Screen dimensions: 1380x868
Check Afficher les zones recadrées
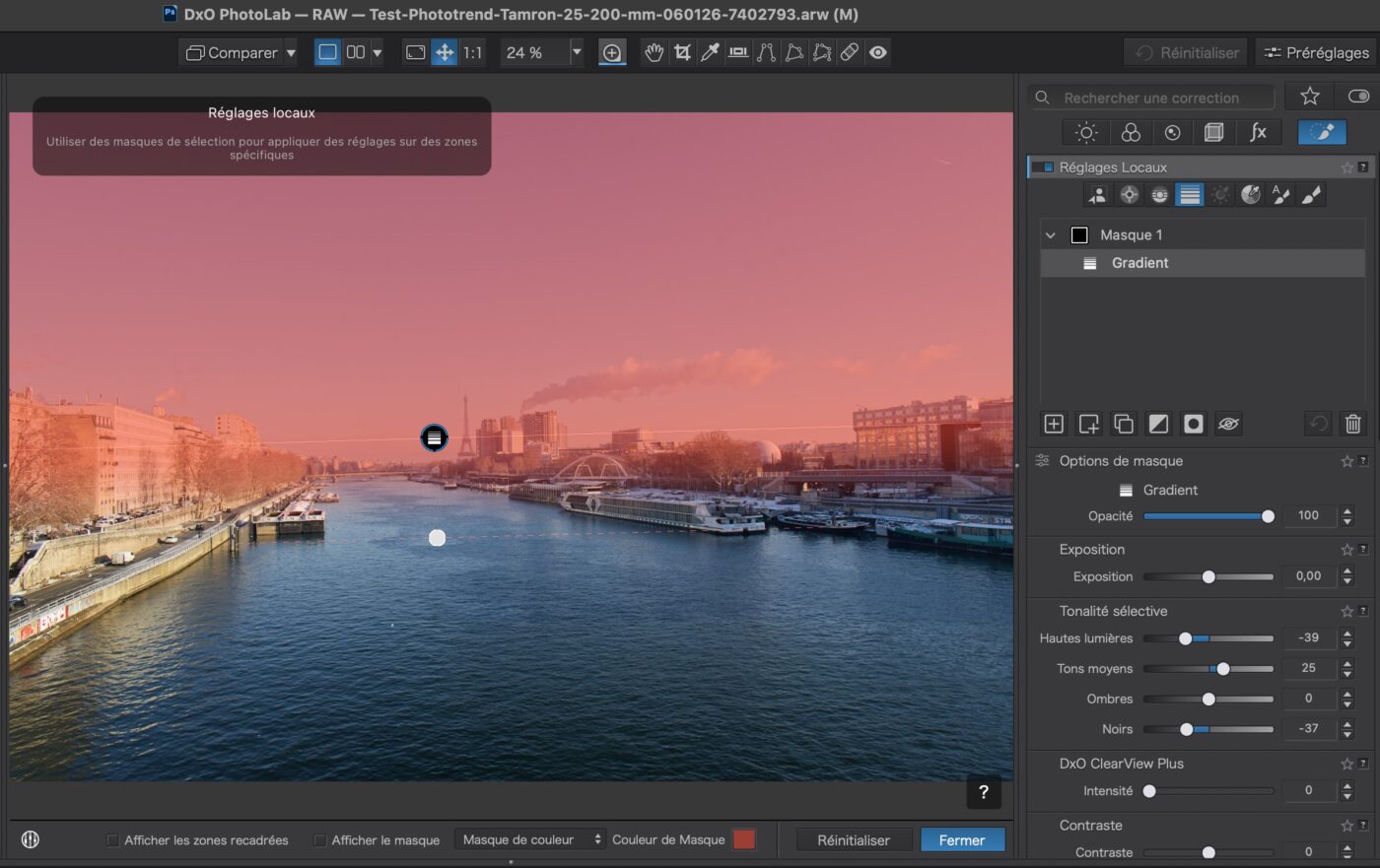pyautogui.click(x=113, y=840)
